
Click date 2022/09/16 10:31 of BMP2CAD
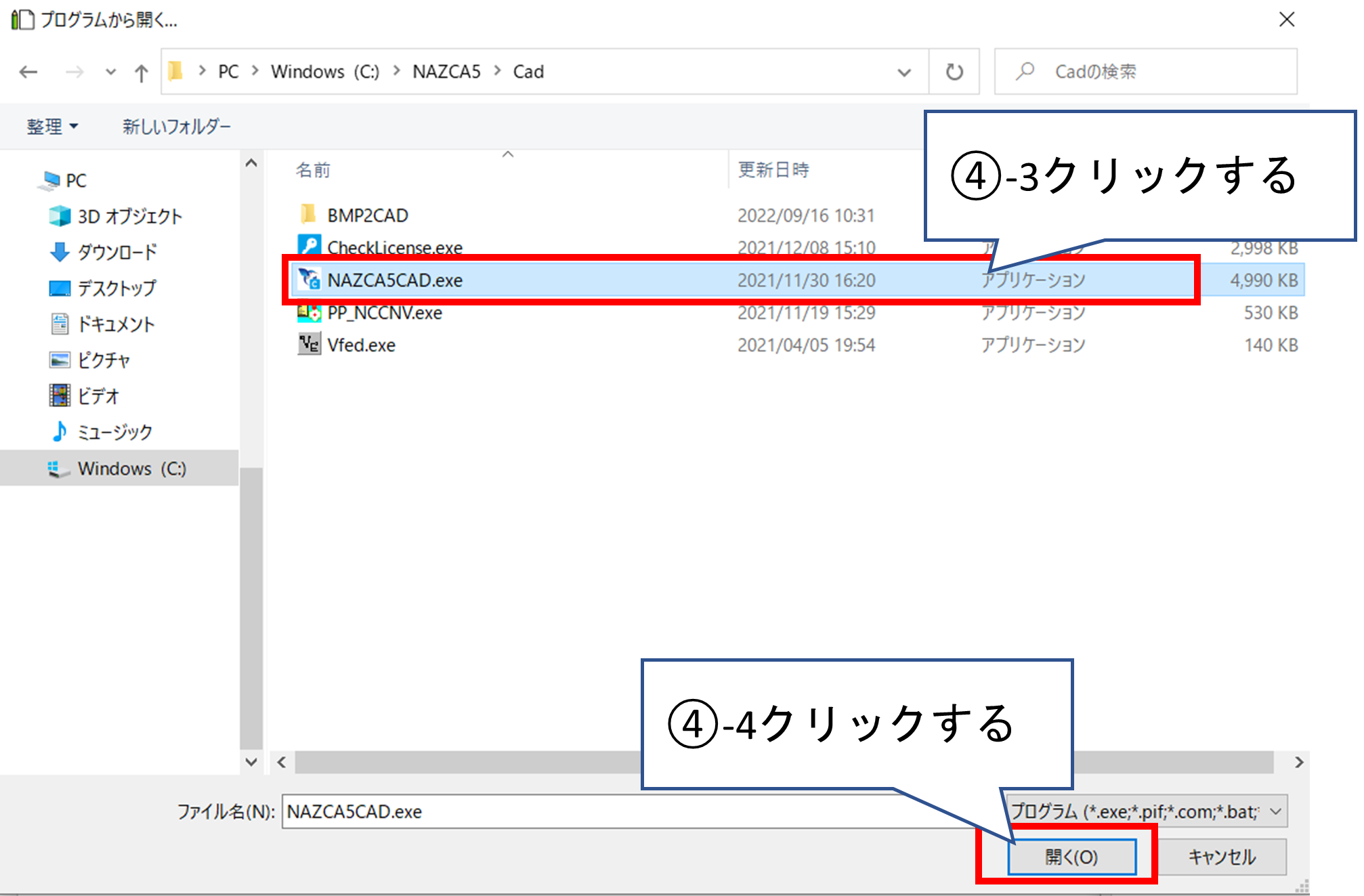(x=806, y=215)
